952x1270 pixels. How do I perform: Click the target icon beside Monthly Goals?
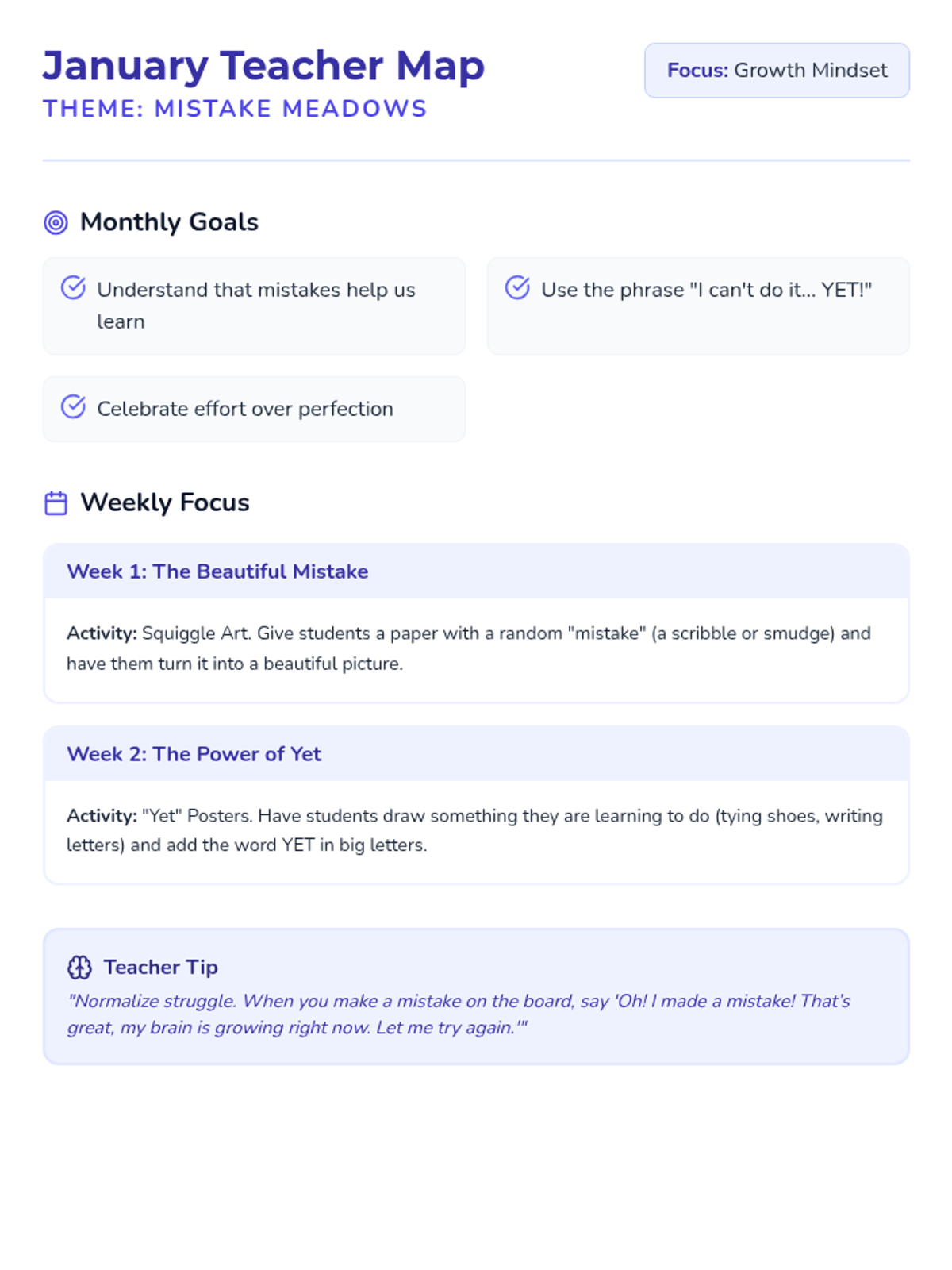[56, 223]
